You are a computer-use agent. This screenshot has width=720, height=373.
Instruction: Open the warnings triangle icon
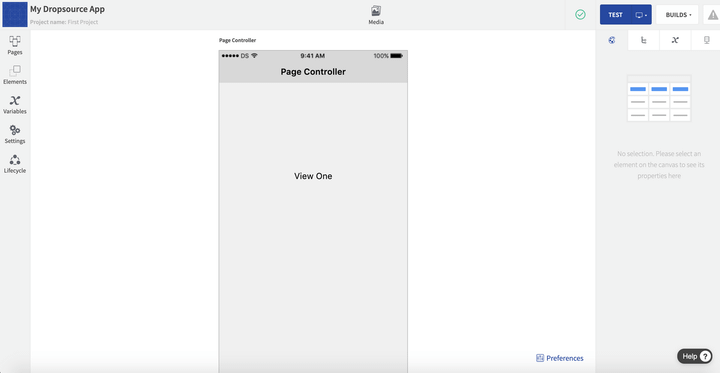coord(713,15)
